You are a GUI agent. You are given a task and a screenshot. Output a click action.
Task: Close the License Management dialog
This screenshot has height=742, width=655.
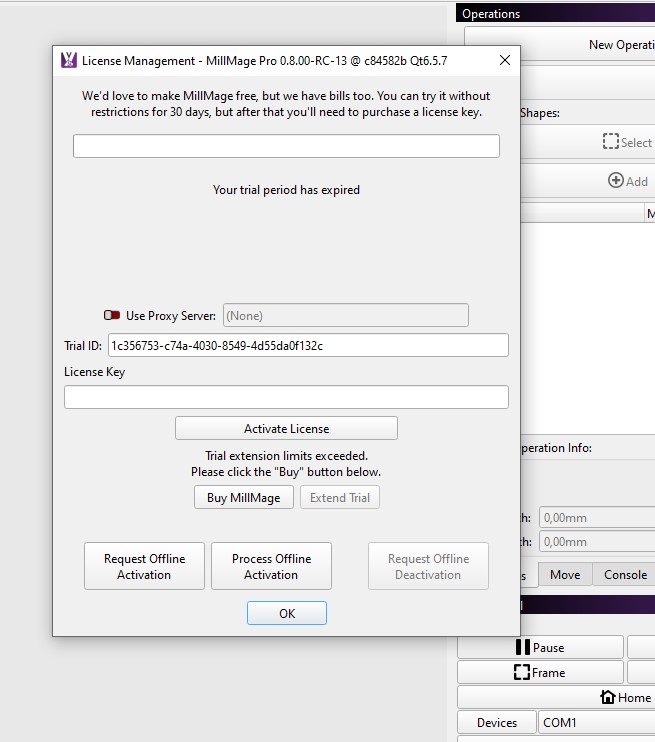pos(505,60)
